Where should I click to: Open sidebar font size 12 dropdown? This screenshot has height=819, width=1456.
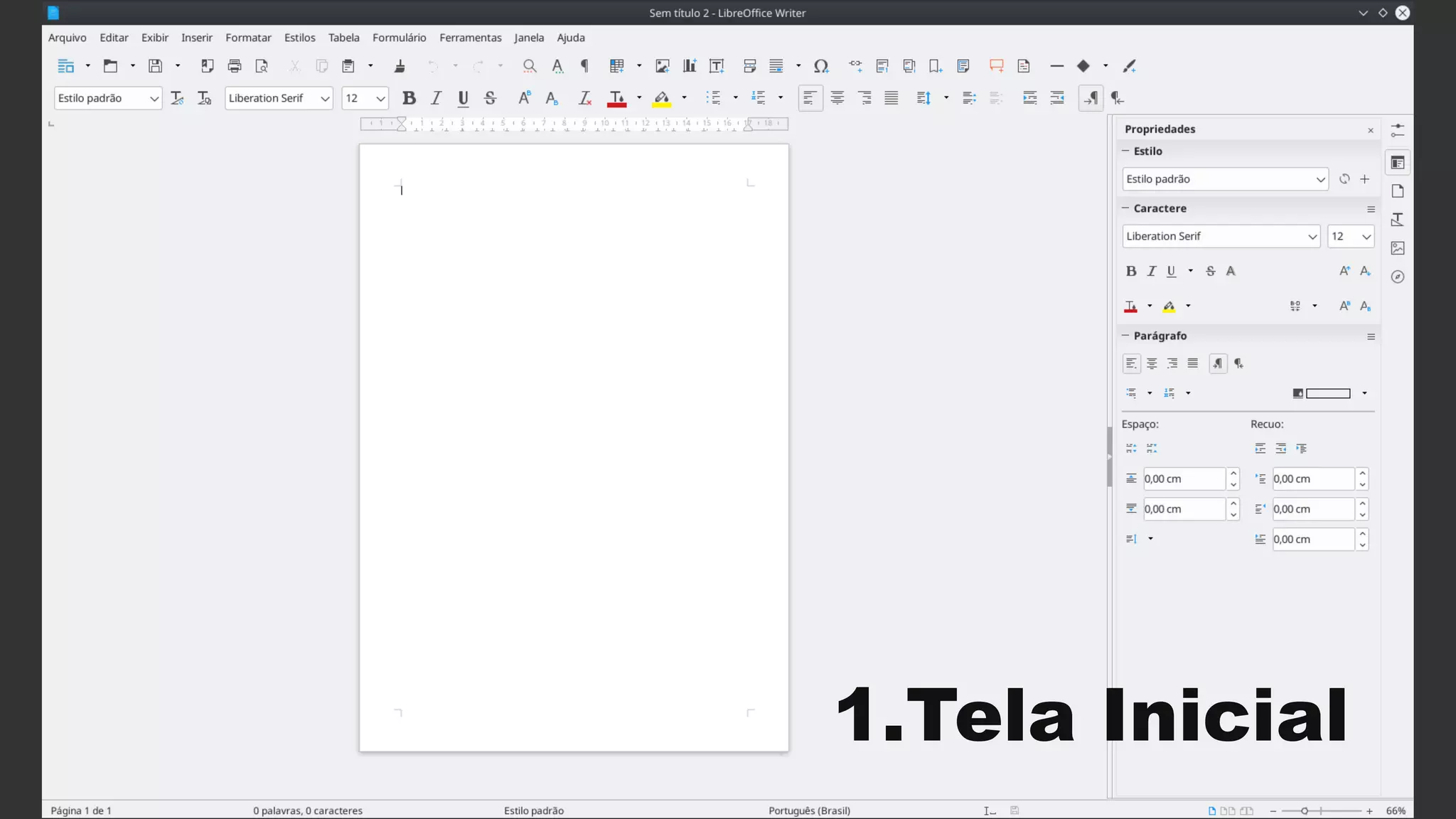pos(1366,236)
